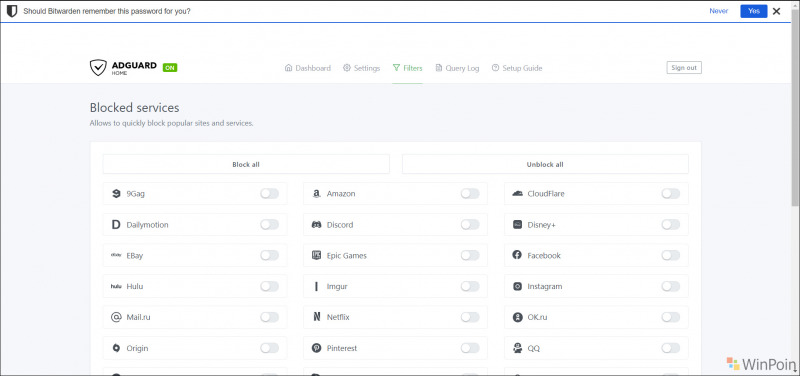Toggle the Pinterest block switch
This screenshot has width=800, height=376.
pyautogui.click(x=470, y=348)
